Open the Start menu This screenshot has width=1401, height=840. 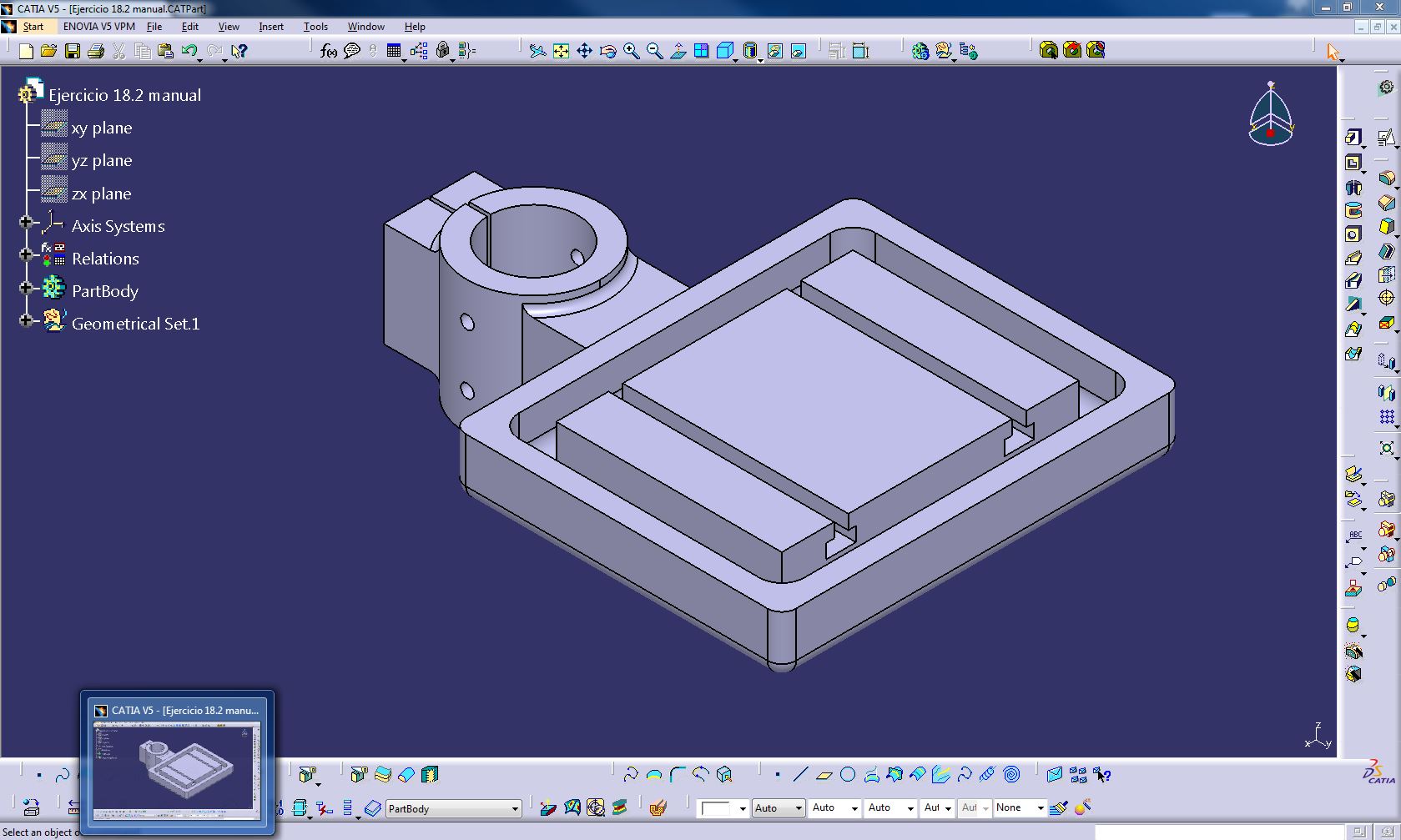[33, 27]
